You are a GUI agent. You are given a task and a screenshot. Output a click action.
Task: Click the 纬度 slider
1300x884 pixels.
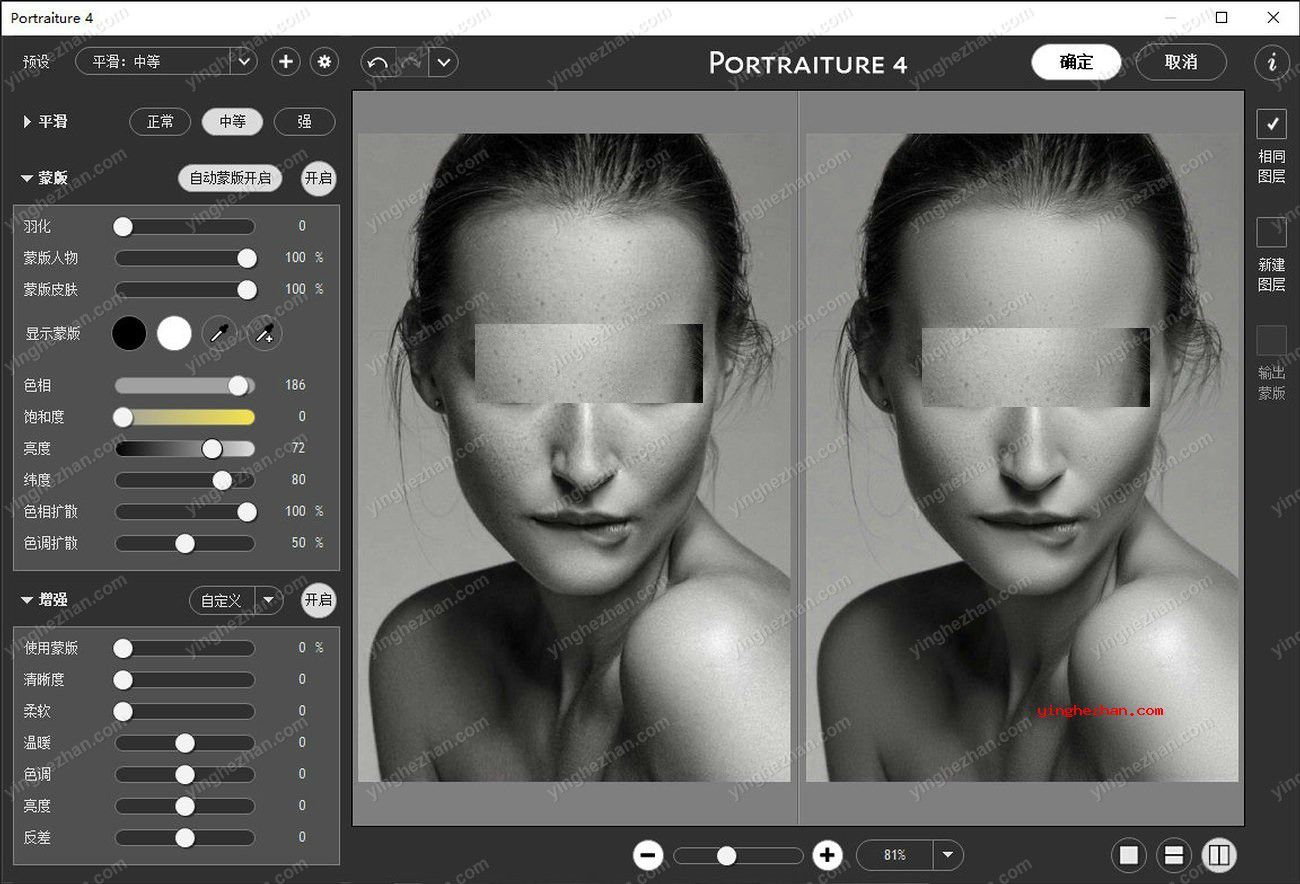185,480
